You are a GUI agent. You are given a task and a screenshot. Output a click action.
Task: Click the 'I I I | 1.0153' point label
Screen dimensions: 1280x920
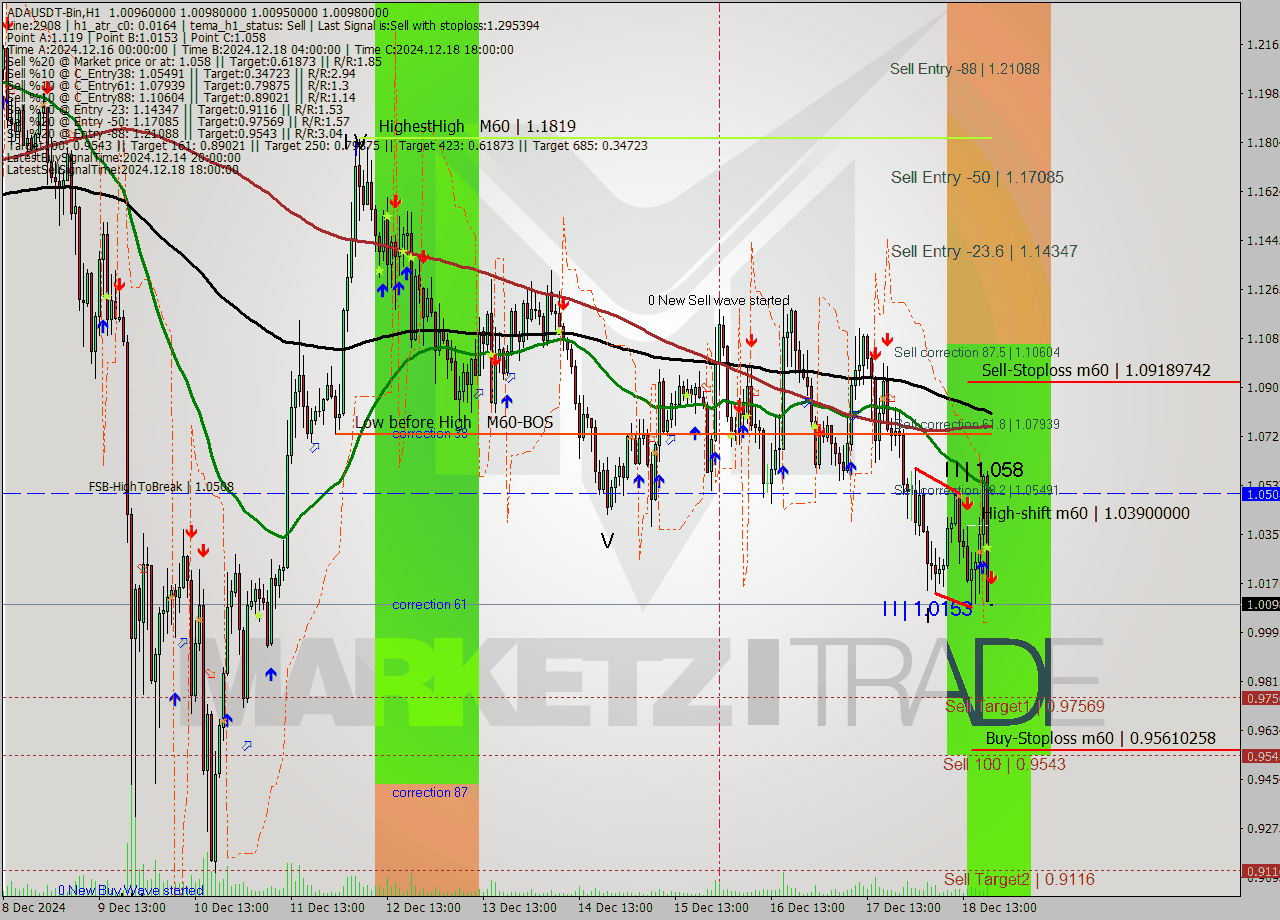[927, 608]
